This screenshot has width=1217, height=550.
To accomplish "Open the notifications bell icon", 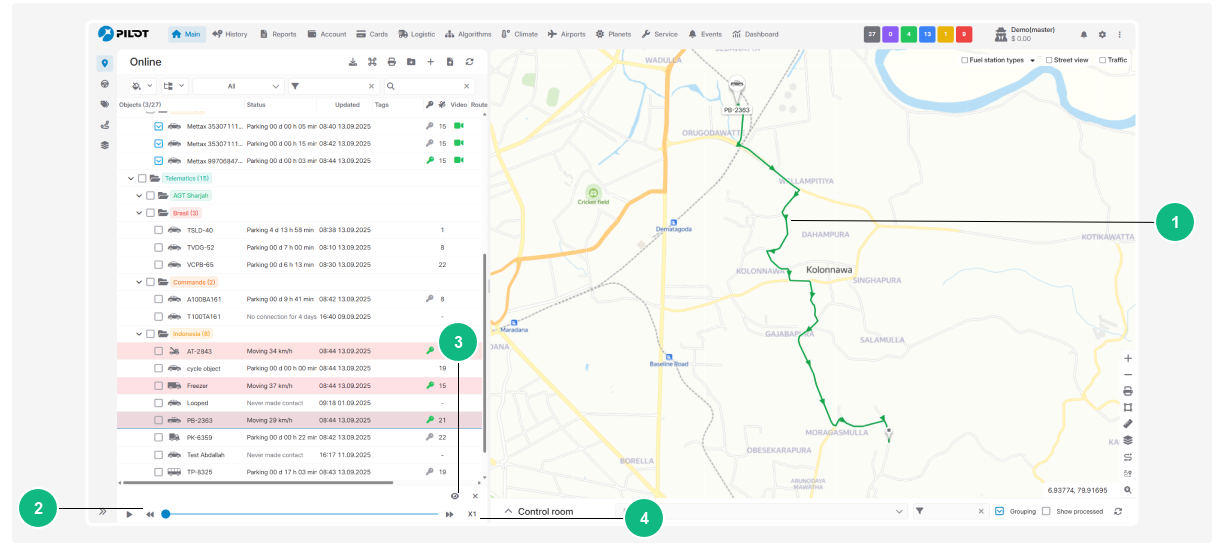I will pyautogui.click(x=1083, y=34).
